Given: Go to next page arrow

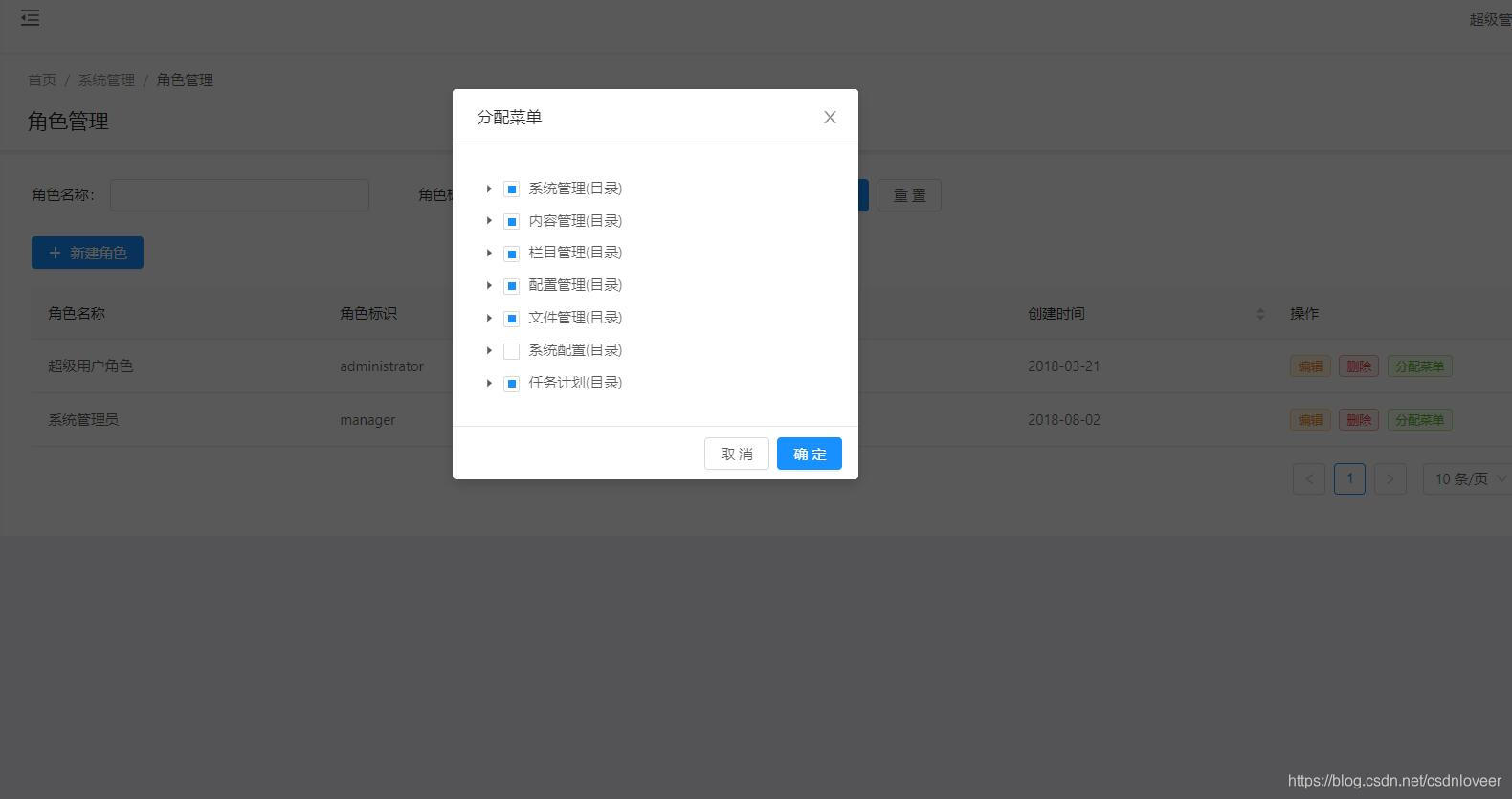Looking at the screenshot, I should [x=1390, y=478].
